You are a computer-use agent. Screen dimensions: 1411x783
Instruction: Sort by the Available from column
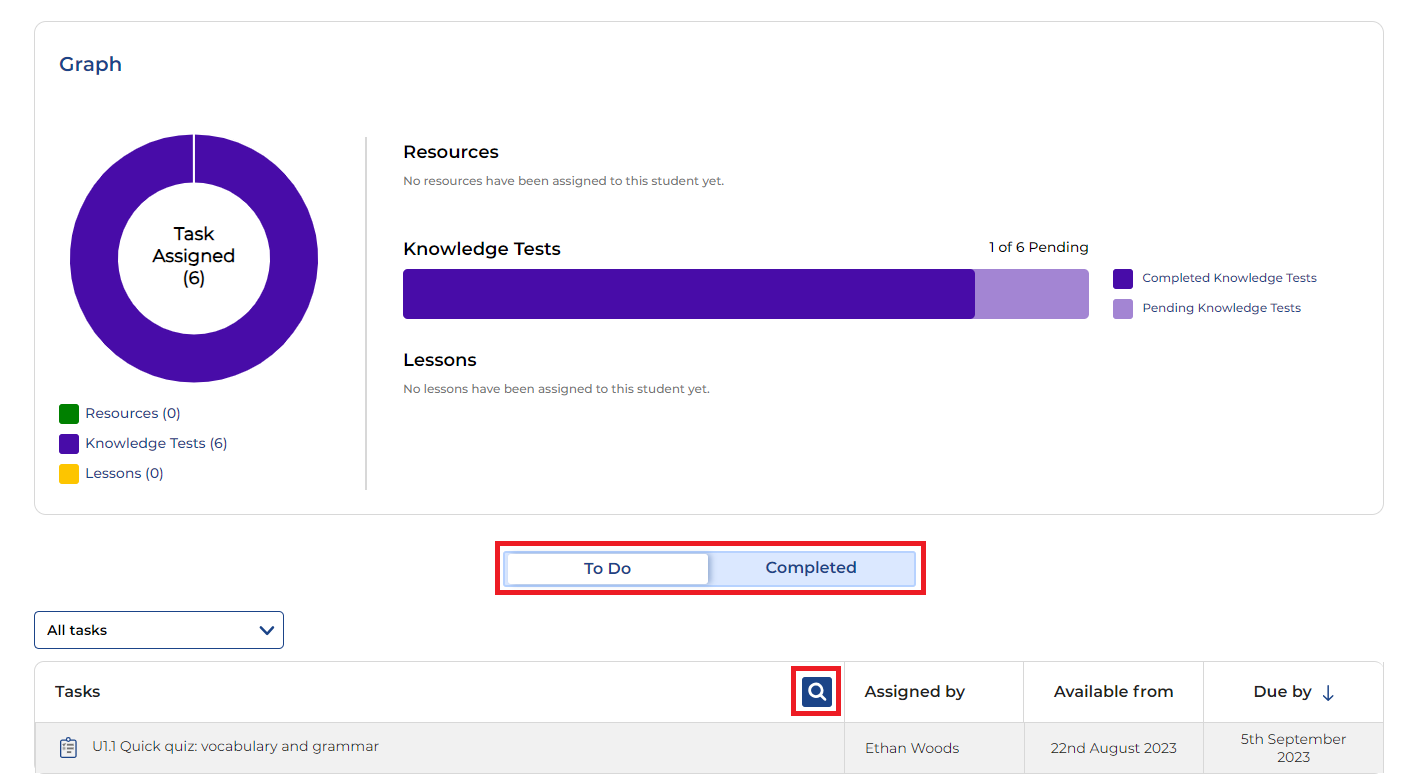click(1113, 691)
